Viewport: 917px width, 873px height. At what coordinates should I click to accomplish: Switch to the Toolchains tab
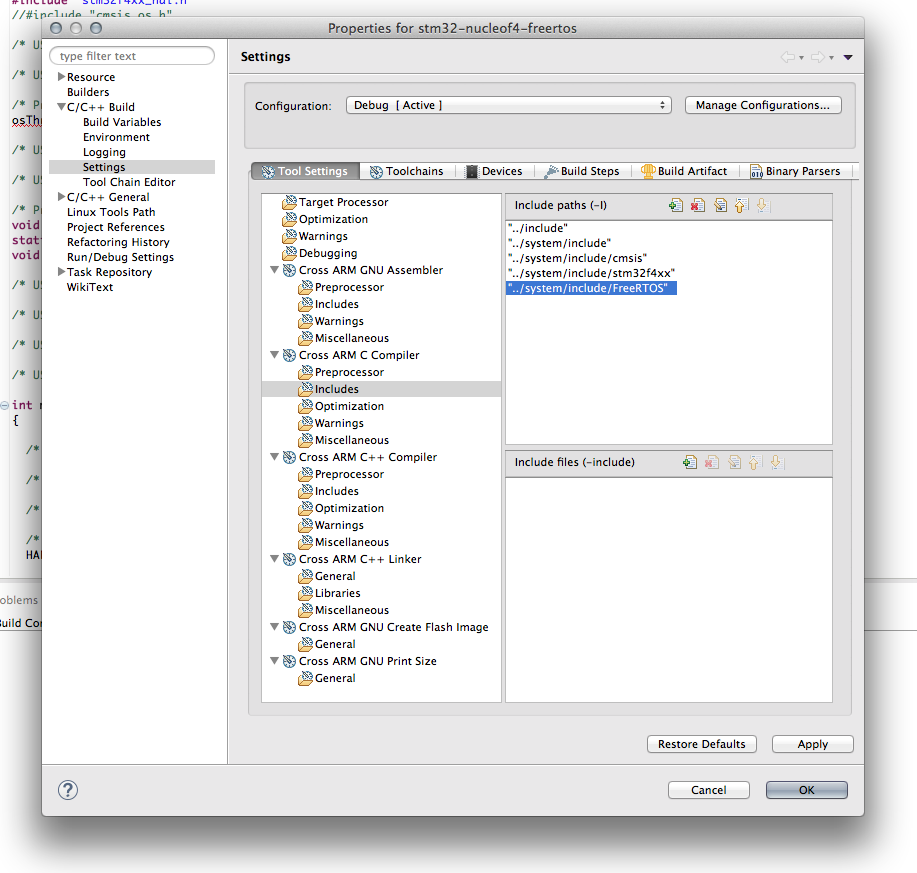pos(406,171)
